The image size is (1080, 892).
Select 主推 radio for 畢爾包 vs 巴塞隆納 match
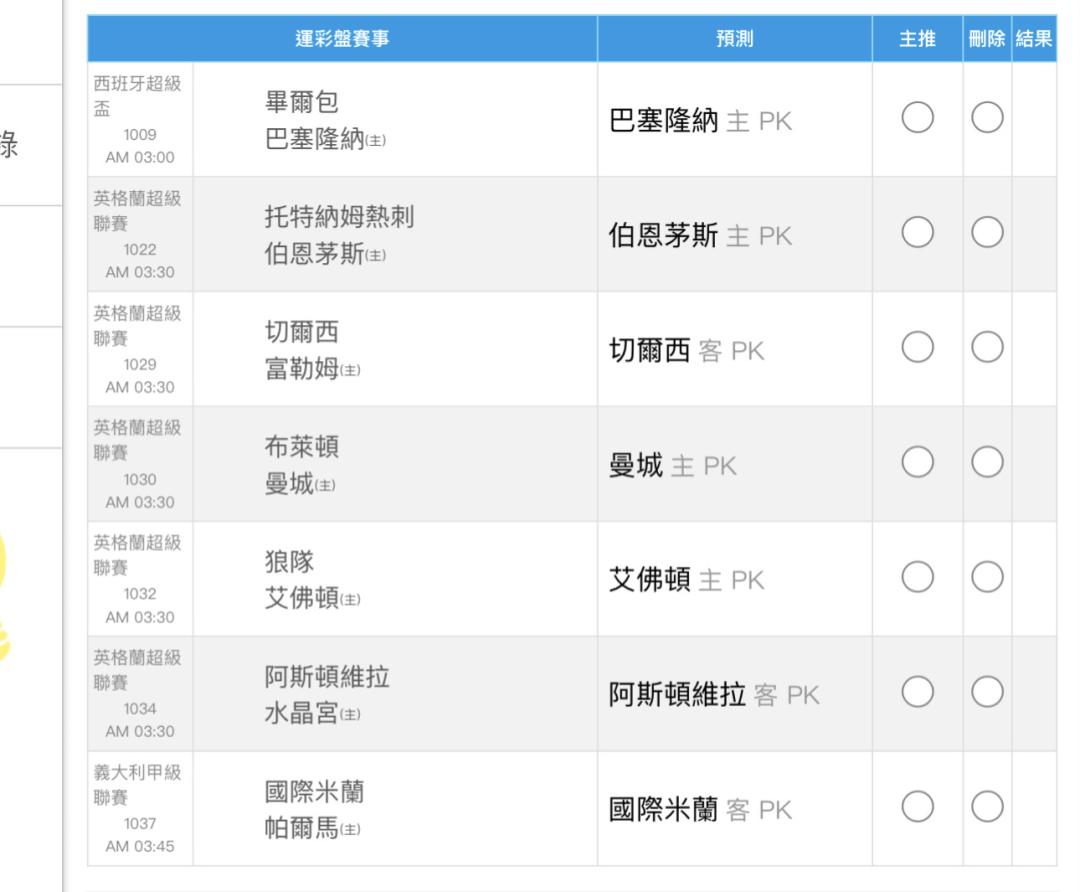click(917, 120)
